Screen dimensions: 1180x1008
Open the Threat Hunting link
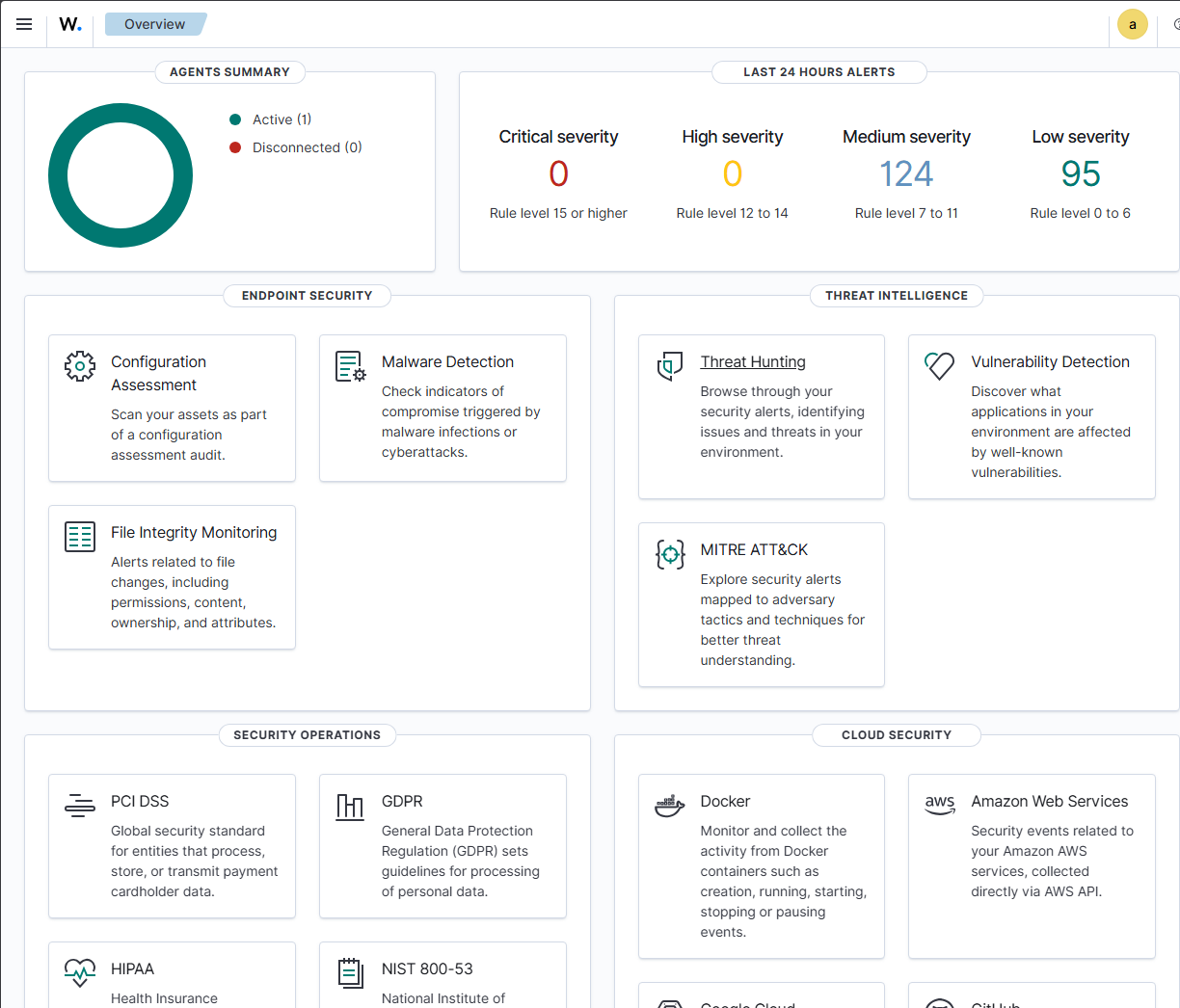tap(753, 361)
